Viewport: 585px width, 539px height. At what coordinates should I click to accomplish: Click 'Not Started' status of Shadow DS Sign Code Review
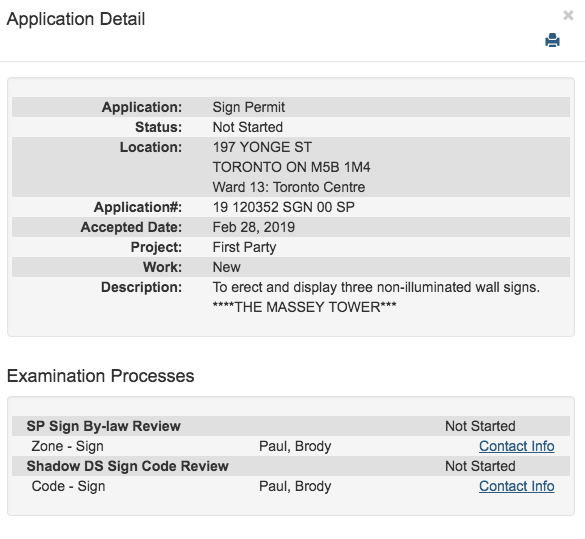480,466
